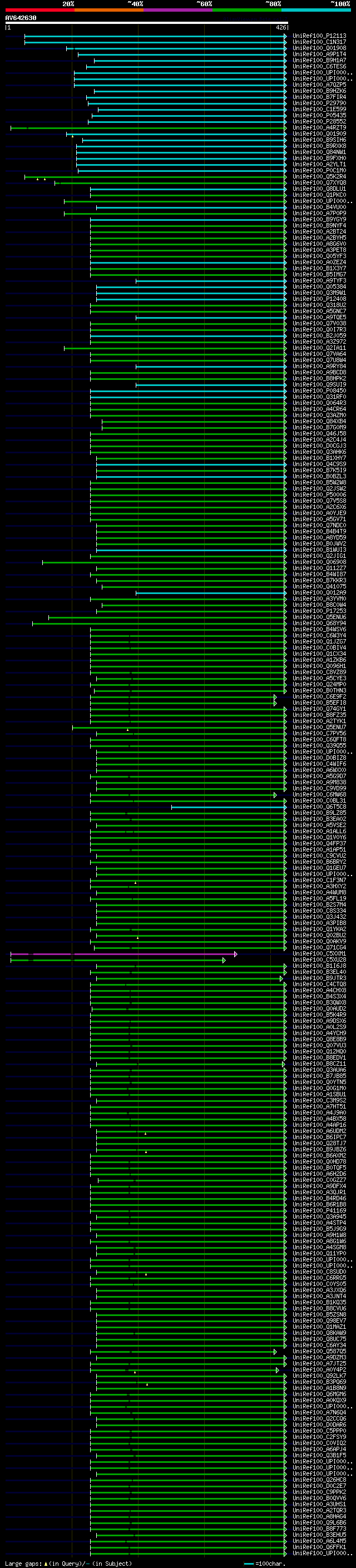Click label UniRef100_A7QZP5
This screenshot has width=356, height=1568.
coord(319,85)
